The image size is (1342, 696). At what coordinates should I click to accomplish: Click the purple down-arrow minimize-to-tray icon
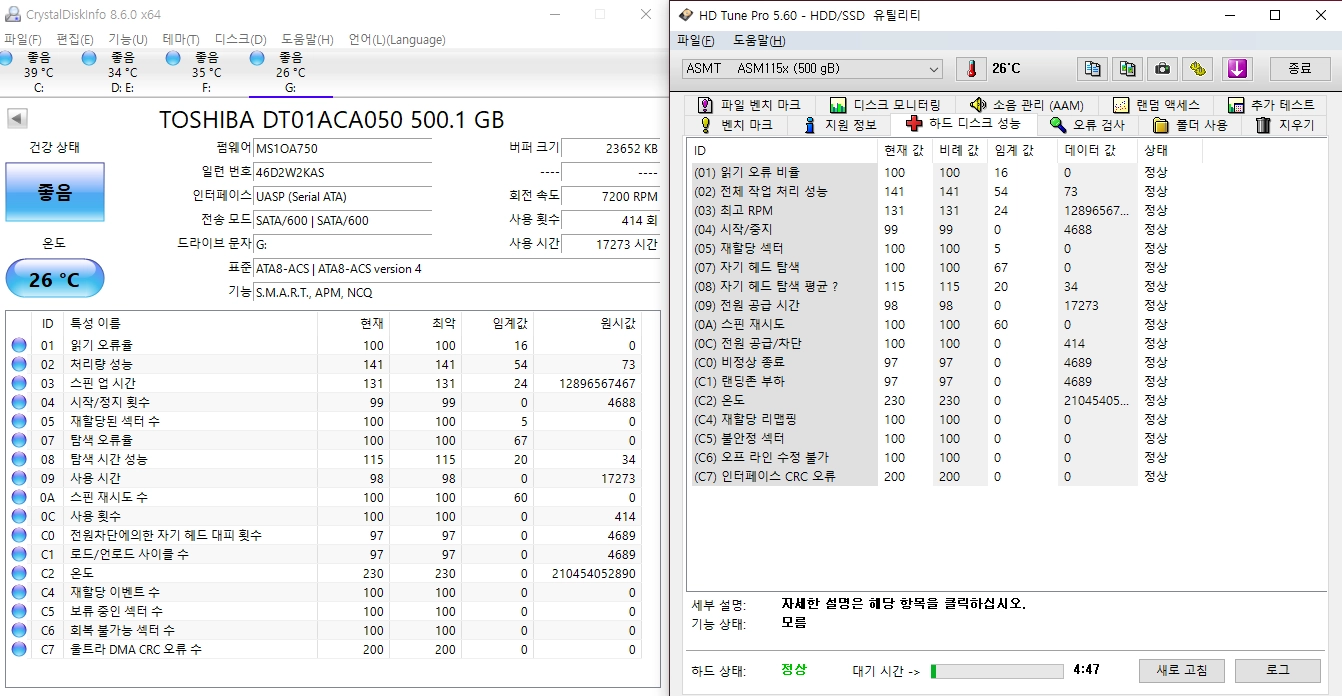[1237, 69]
